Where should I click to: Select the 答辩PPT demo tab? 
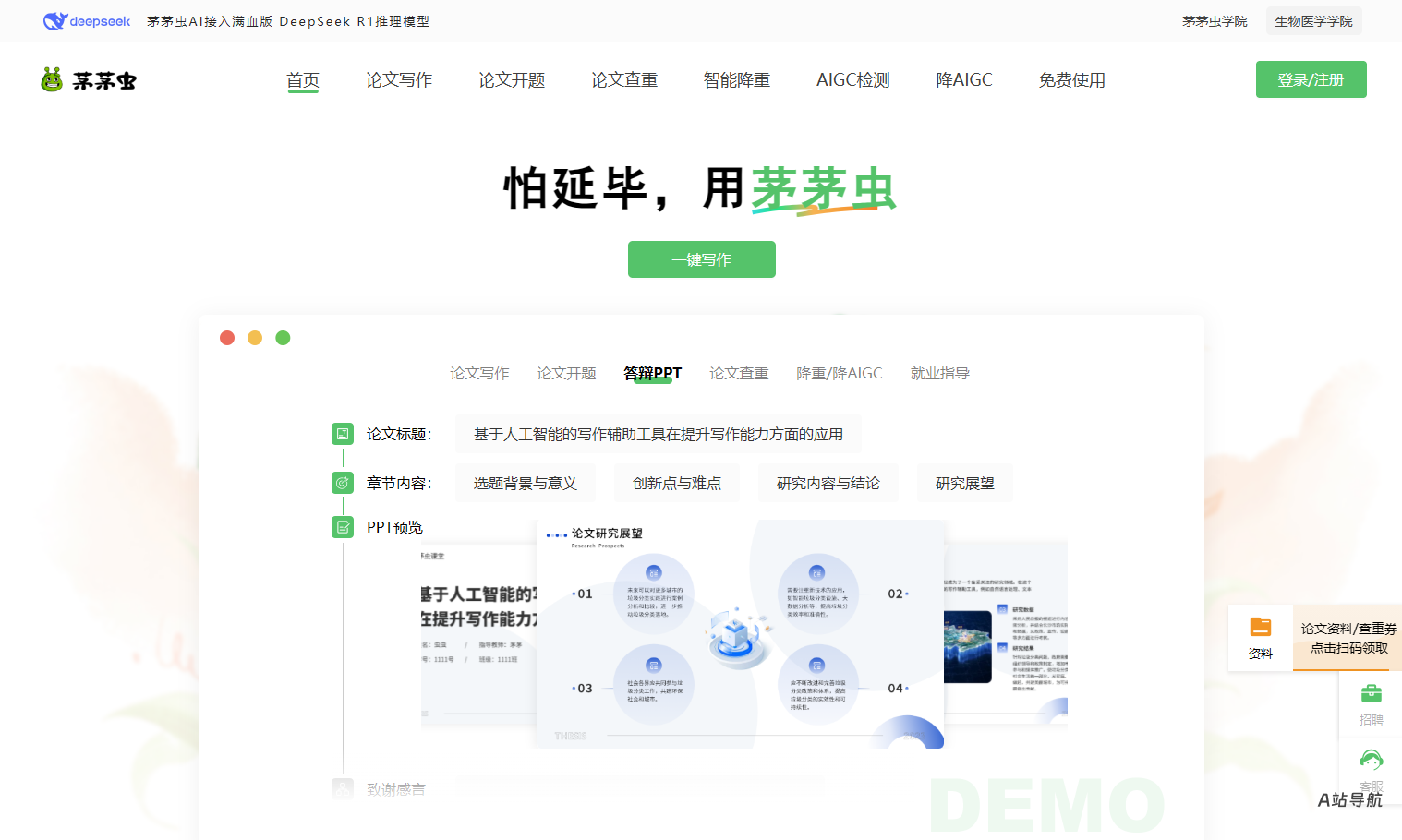point(653,373)
